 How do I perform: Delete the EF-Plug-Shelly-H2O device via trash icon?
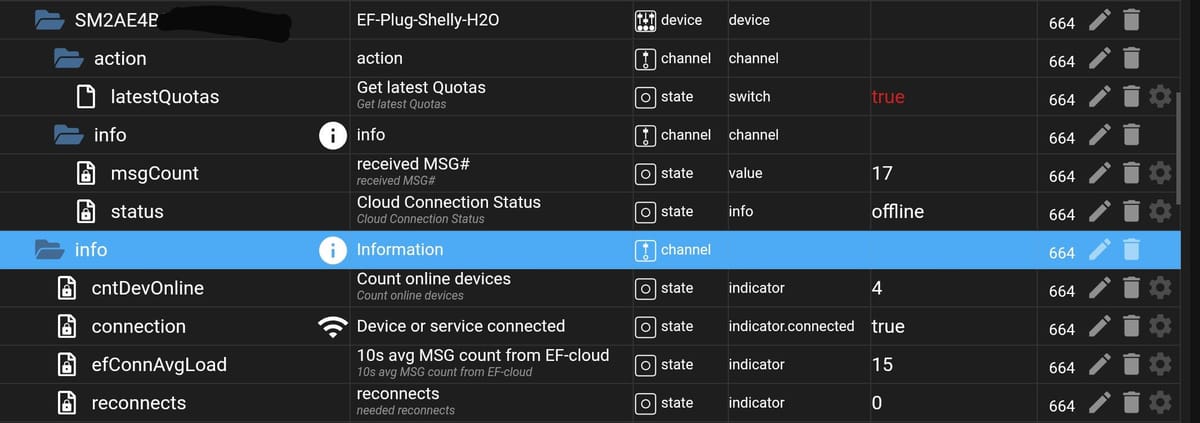(x=1130, y=20)
